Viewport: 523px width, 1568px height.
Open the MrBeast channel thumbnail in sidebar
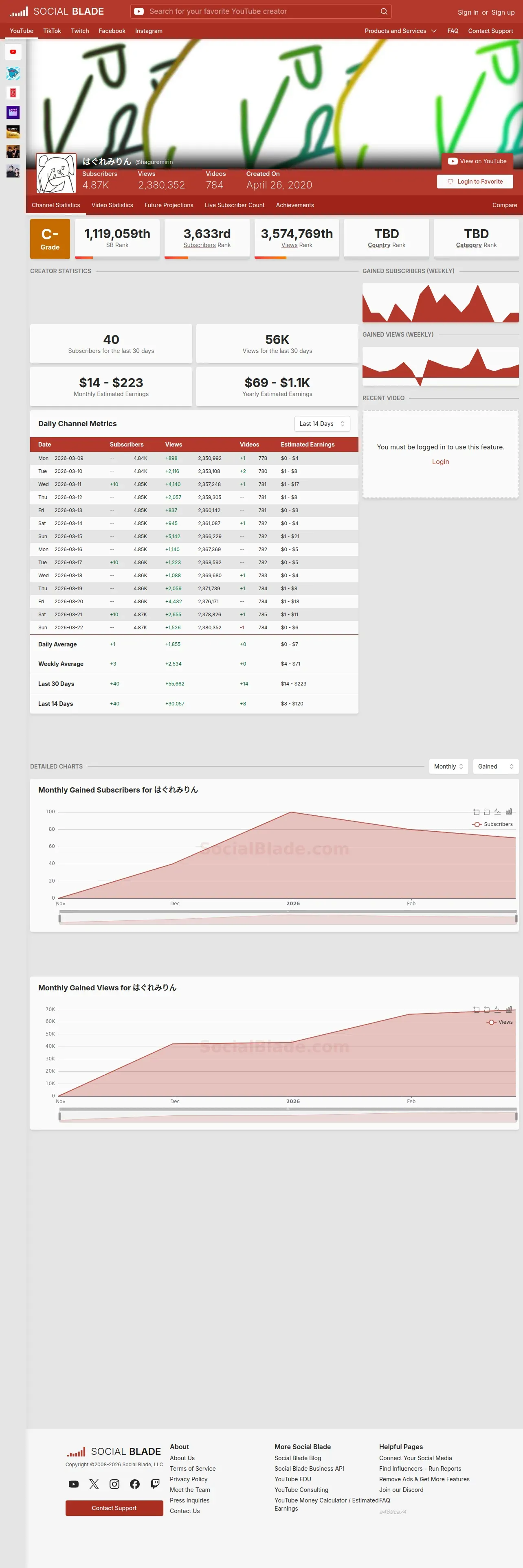click(13, 74)
